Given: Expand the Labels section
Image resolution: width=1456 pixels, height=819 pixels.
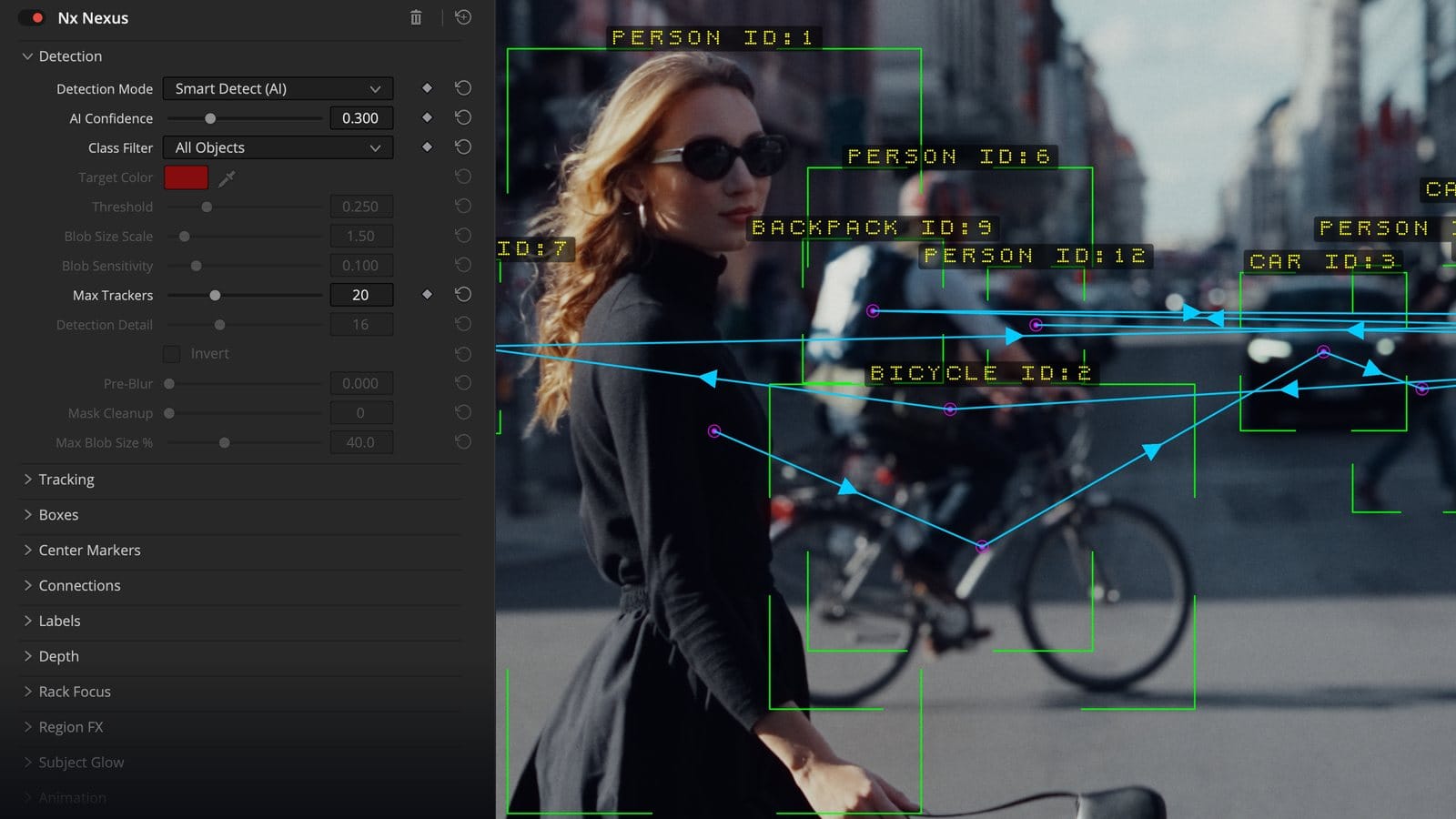Looking at the screenshot, I should coord(27,621).
